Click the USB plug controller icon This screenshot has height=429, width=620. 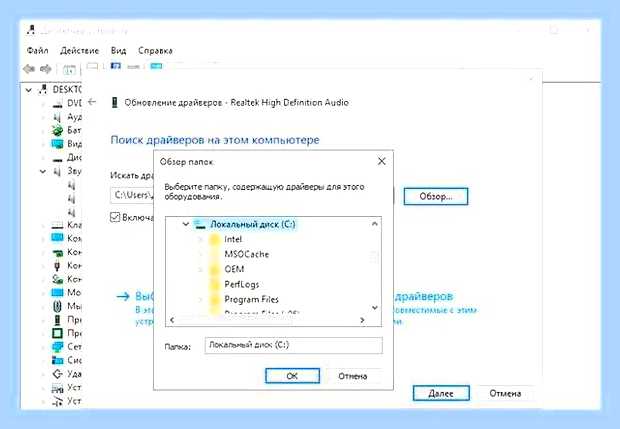coord(57,266)
